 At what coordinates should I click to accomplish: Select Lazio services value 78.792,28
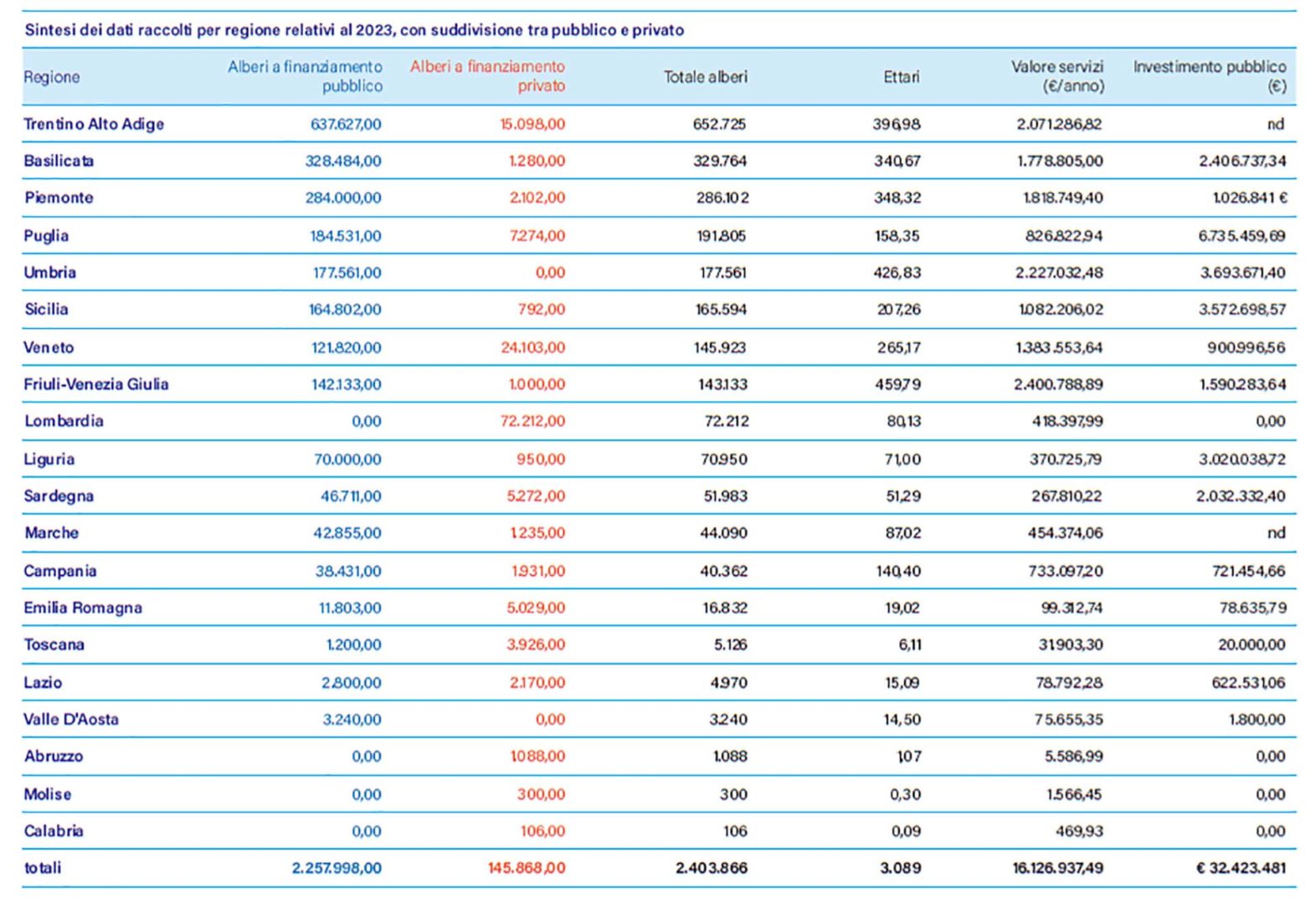click(1069, 682)
